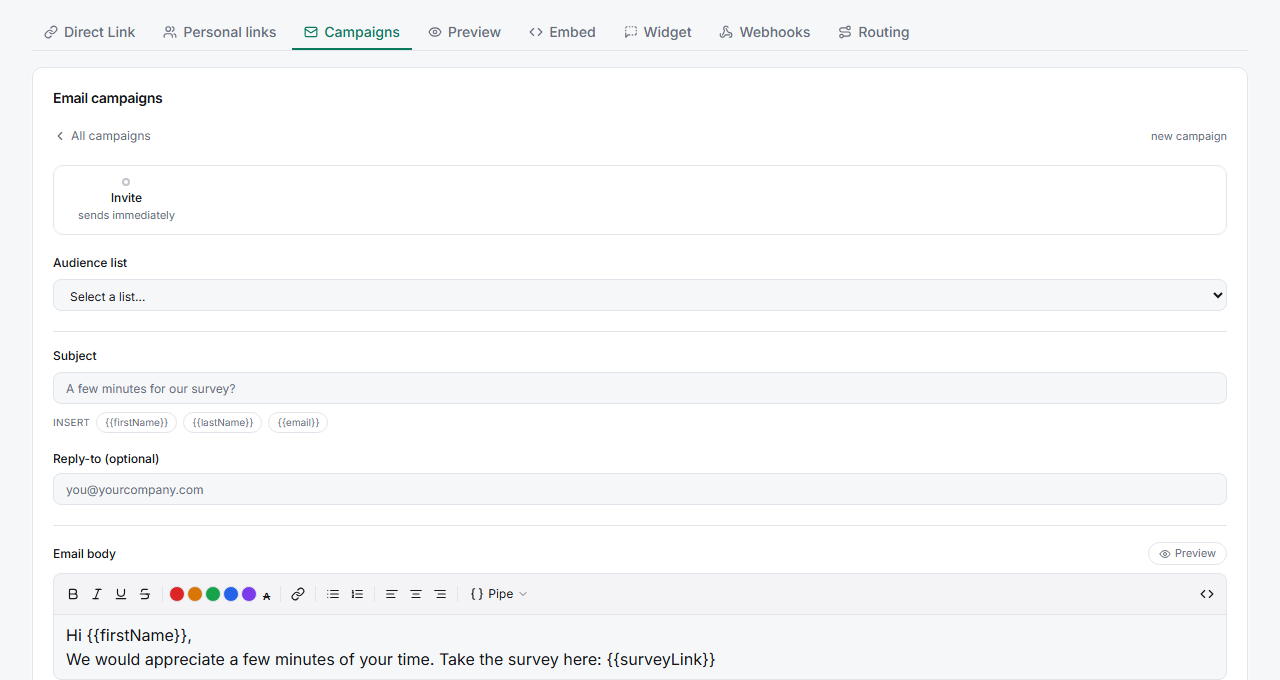The height and width of the screenshot is (680, 1280).
Task: Insert the {{lastName}} variable chip
Action: coord(223,423)
